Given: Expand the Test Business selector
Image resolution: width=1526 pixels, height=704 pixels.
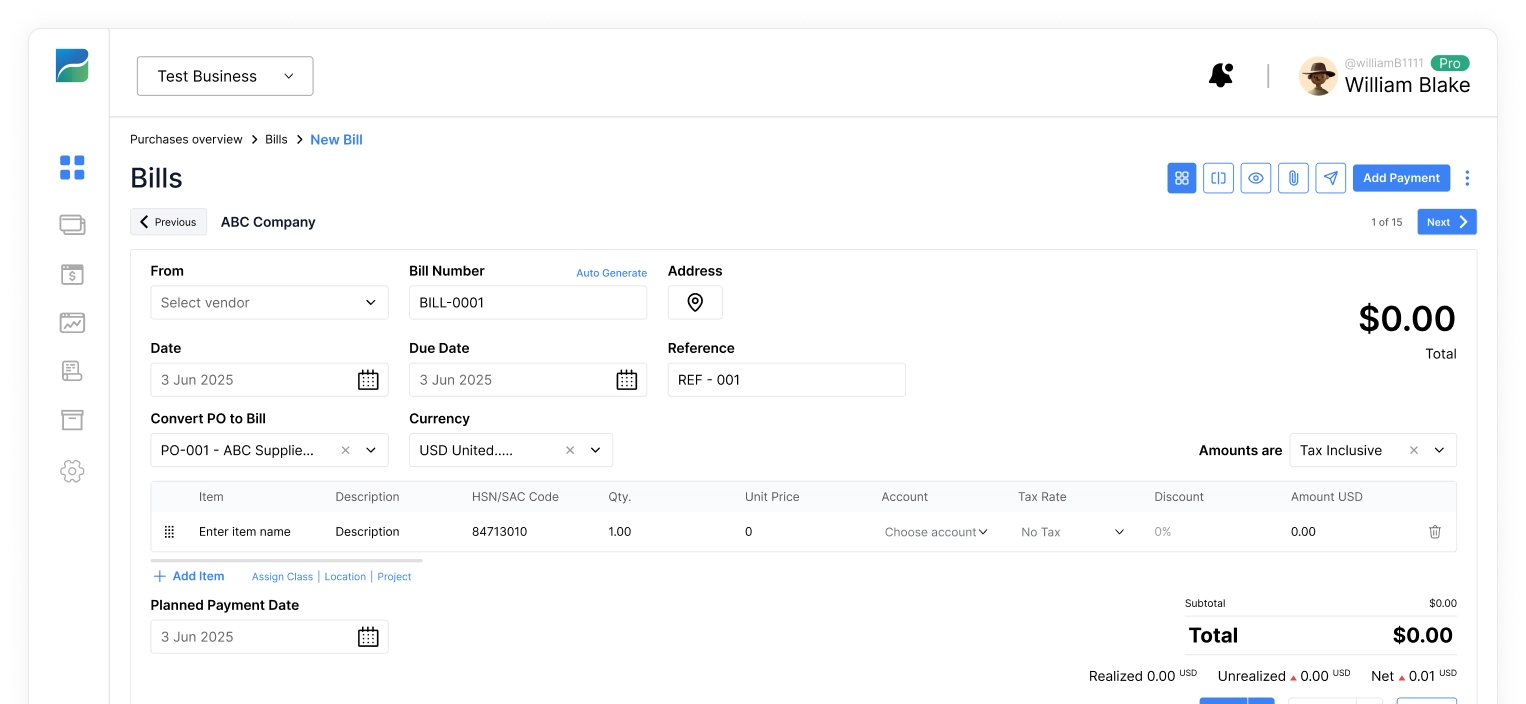Looking at the screenshot, I should click(x=225, y=76).
